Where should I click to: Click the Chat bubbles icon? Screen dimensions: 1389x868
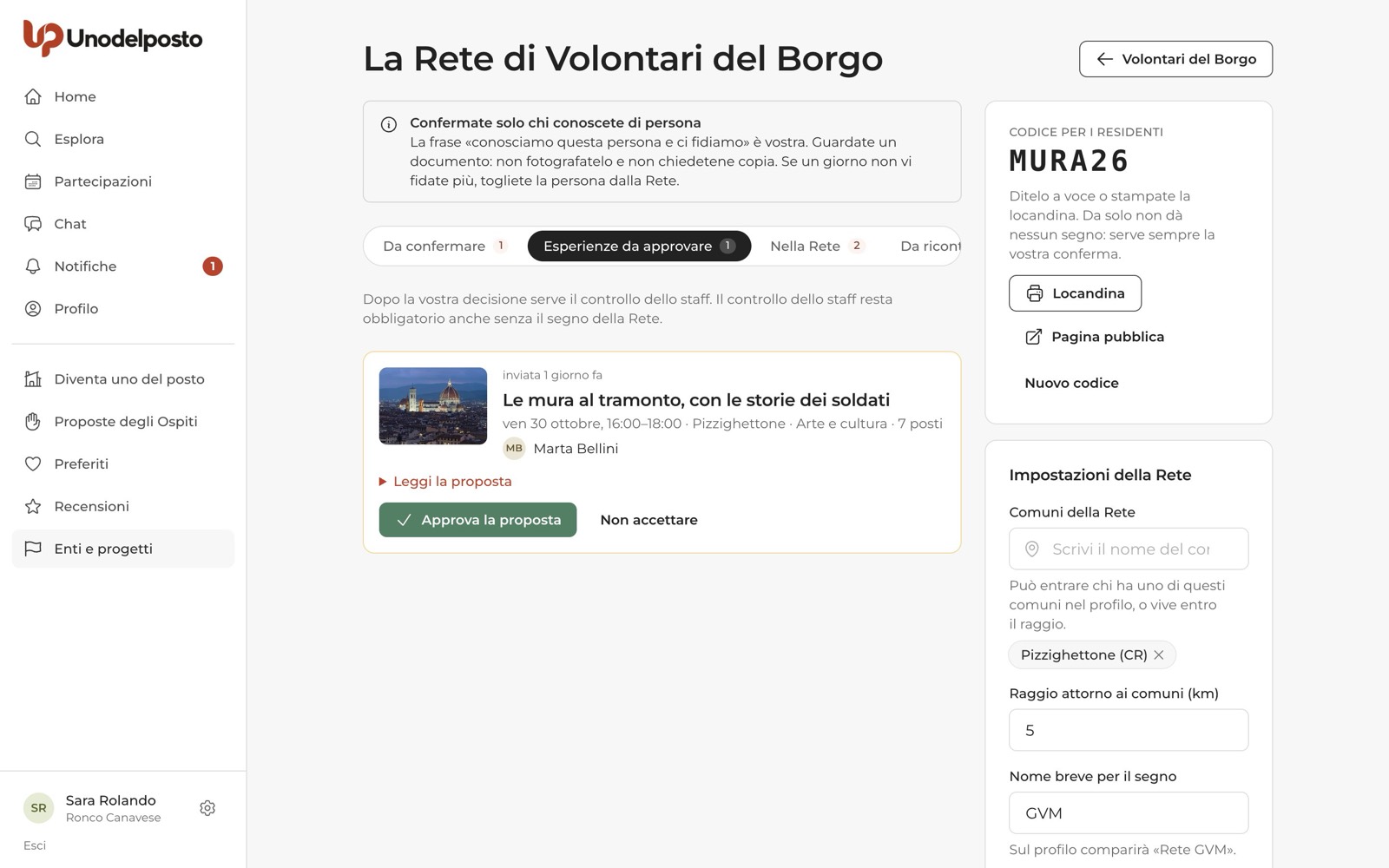(x=33, y=224)
